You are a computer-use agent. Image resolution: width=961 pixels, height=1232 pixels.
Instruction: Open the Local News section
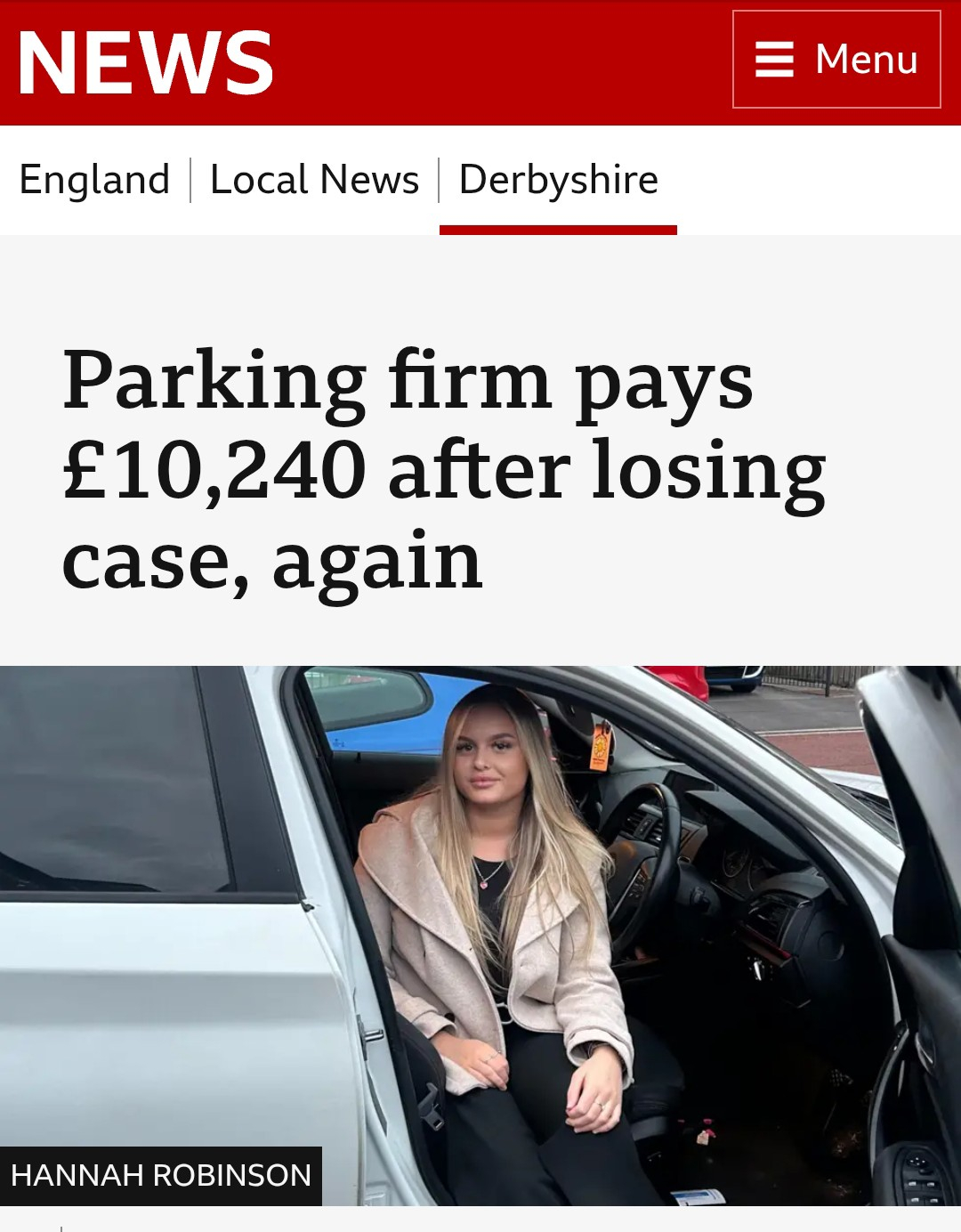(314, 180)
